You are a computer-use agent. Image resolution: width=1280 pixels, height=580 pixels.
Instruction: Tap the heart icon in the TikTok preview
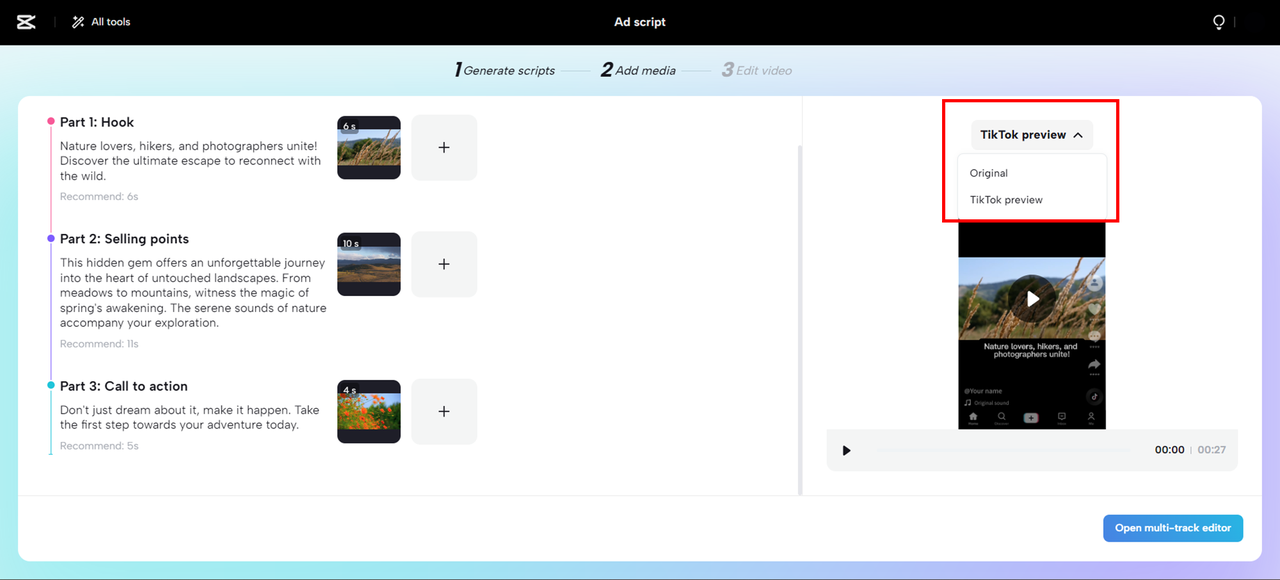(x=1094, y=310)
